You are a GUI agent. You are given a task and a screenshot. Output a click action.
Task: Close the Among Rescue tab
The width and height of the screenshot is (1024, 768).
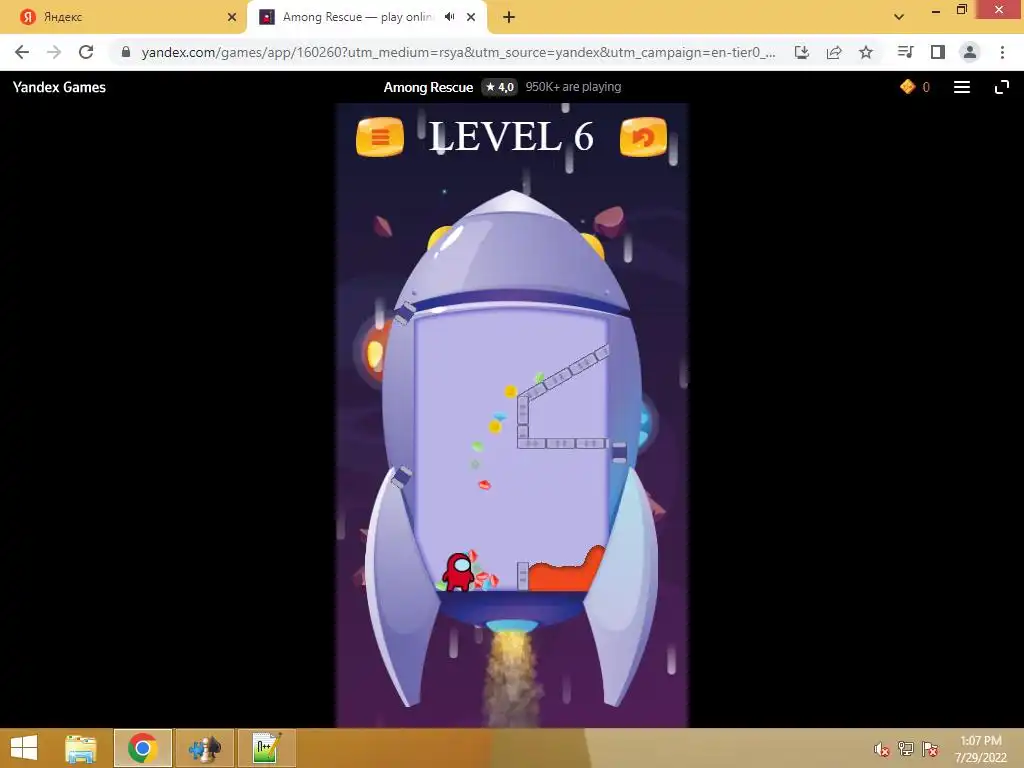click(x=471, y=17)
